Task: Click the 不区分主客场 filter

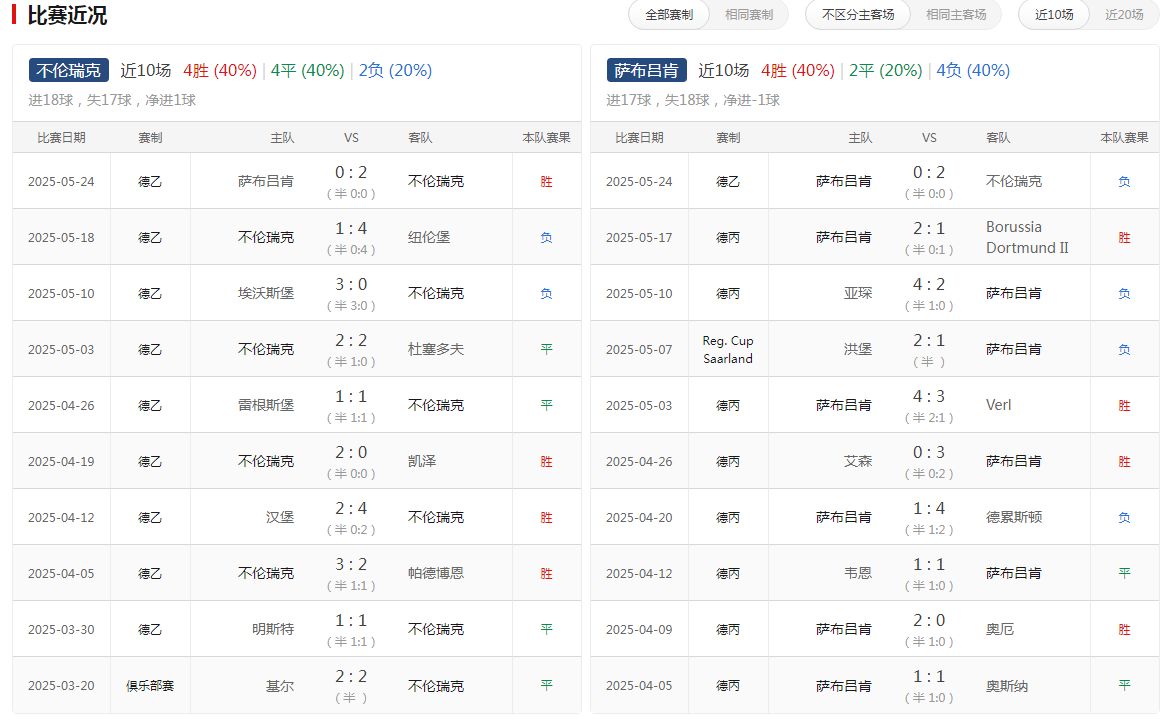Action: click(x=857, y=15)
